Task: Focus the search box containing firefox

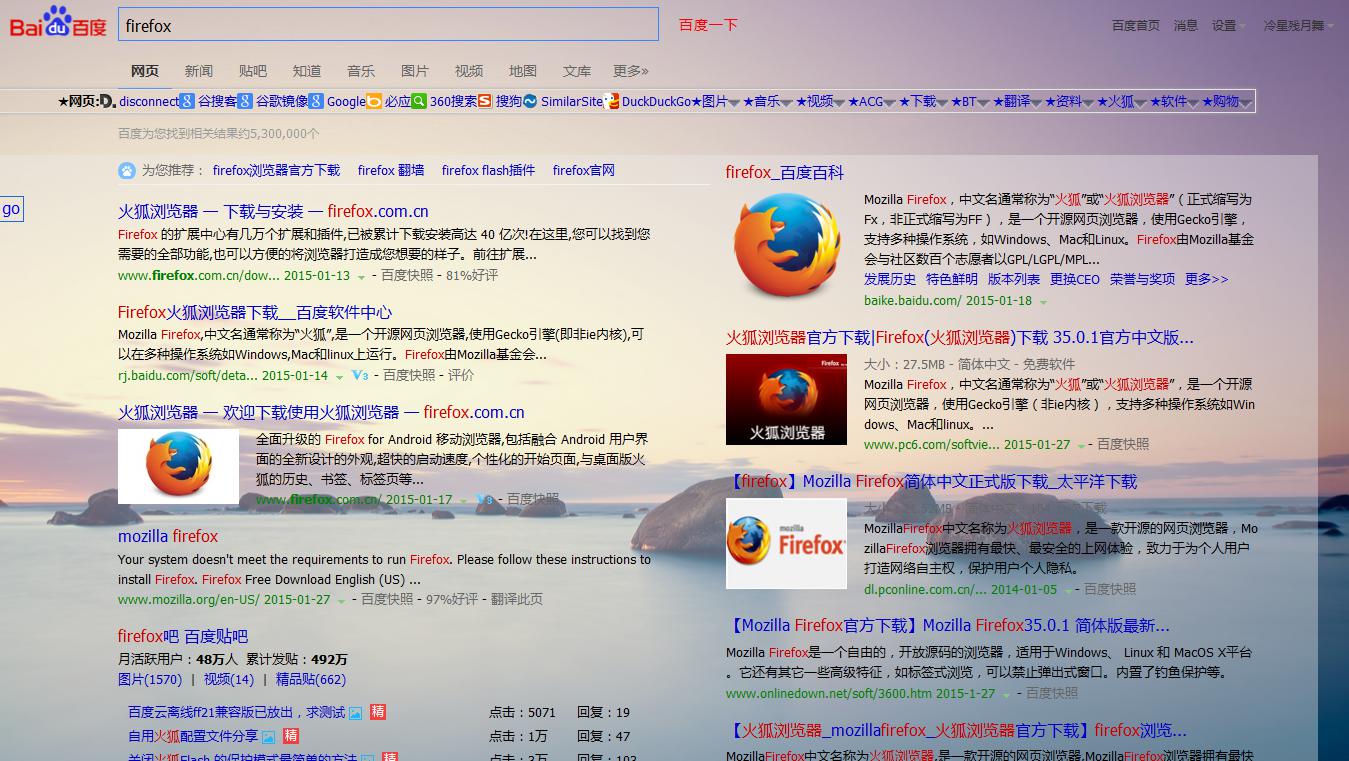Action: click(388, 25)
